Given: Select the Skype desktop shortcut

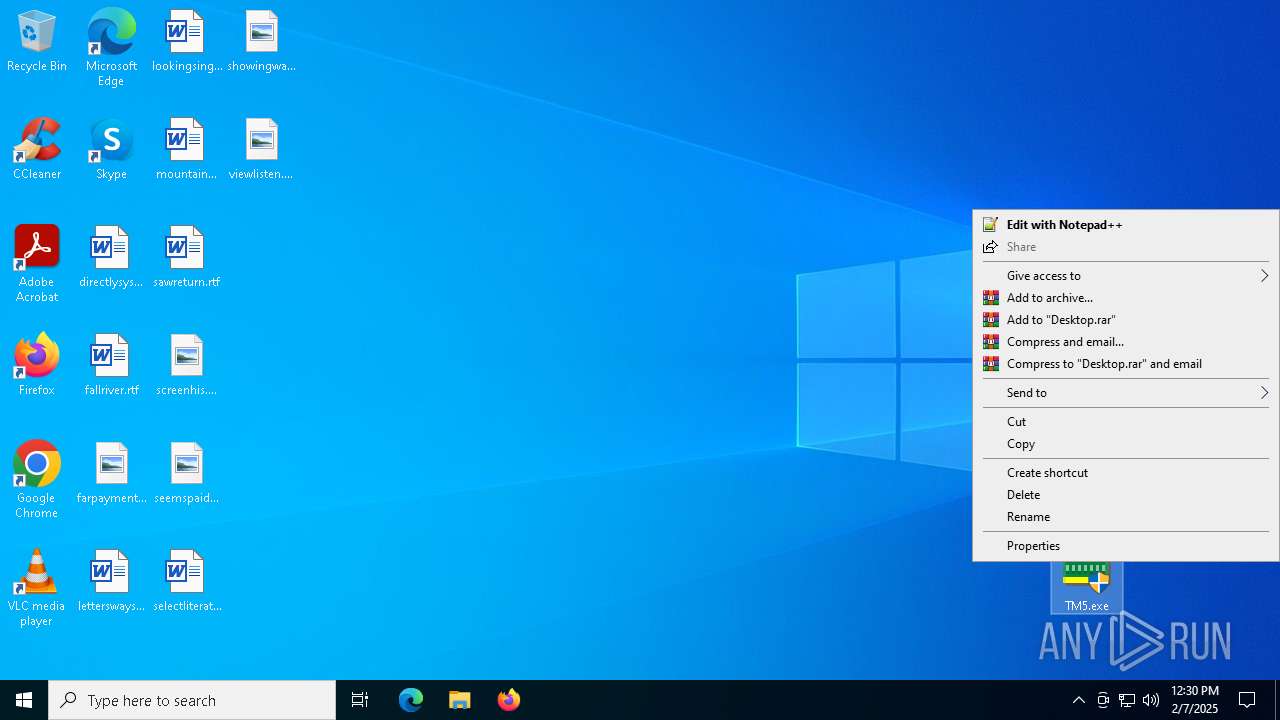Looking at the screenshot, I should (x=111, y=149).
